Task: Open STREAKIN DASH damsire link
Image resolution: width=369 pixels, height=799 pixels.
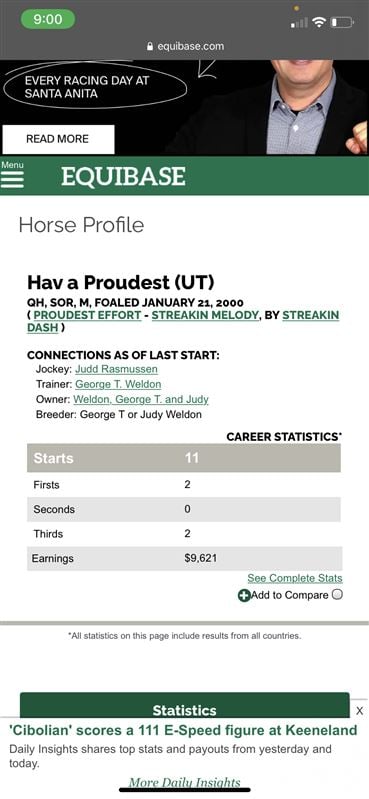Action: [183, 322]
